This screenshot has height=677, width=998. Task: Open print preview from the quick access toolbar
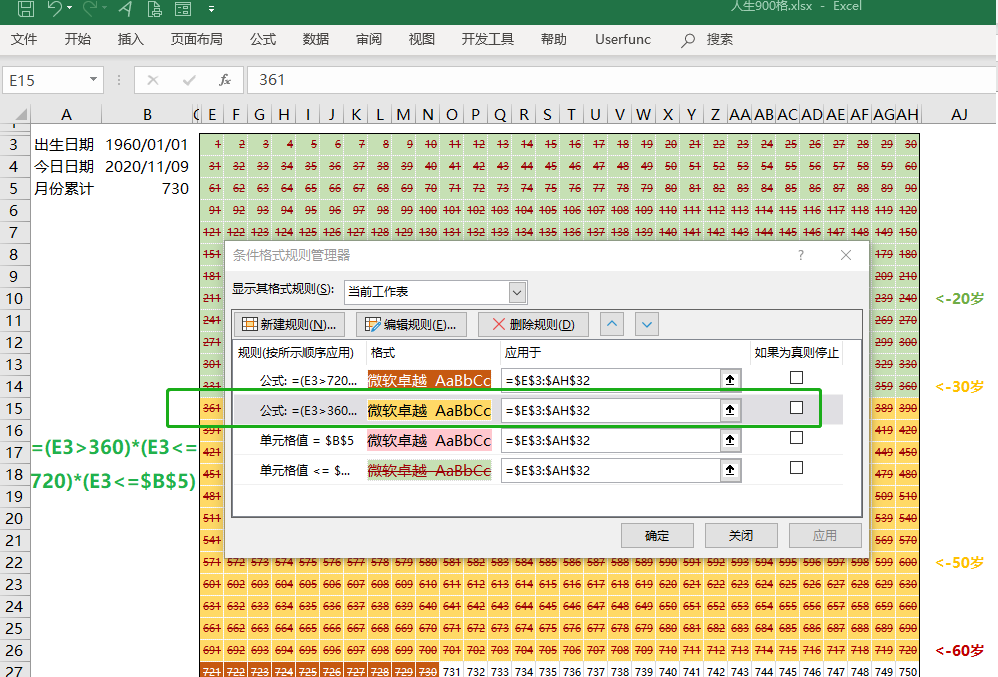pyautogui.click(x=155, y=8)
